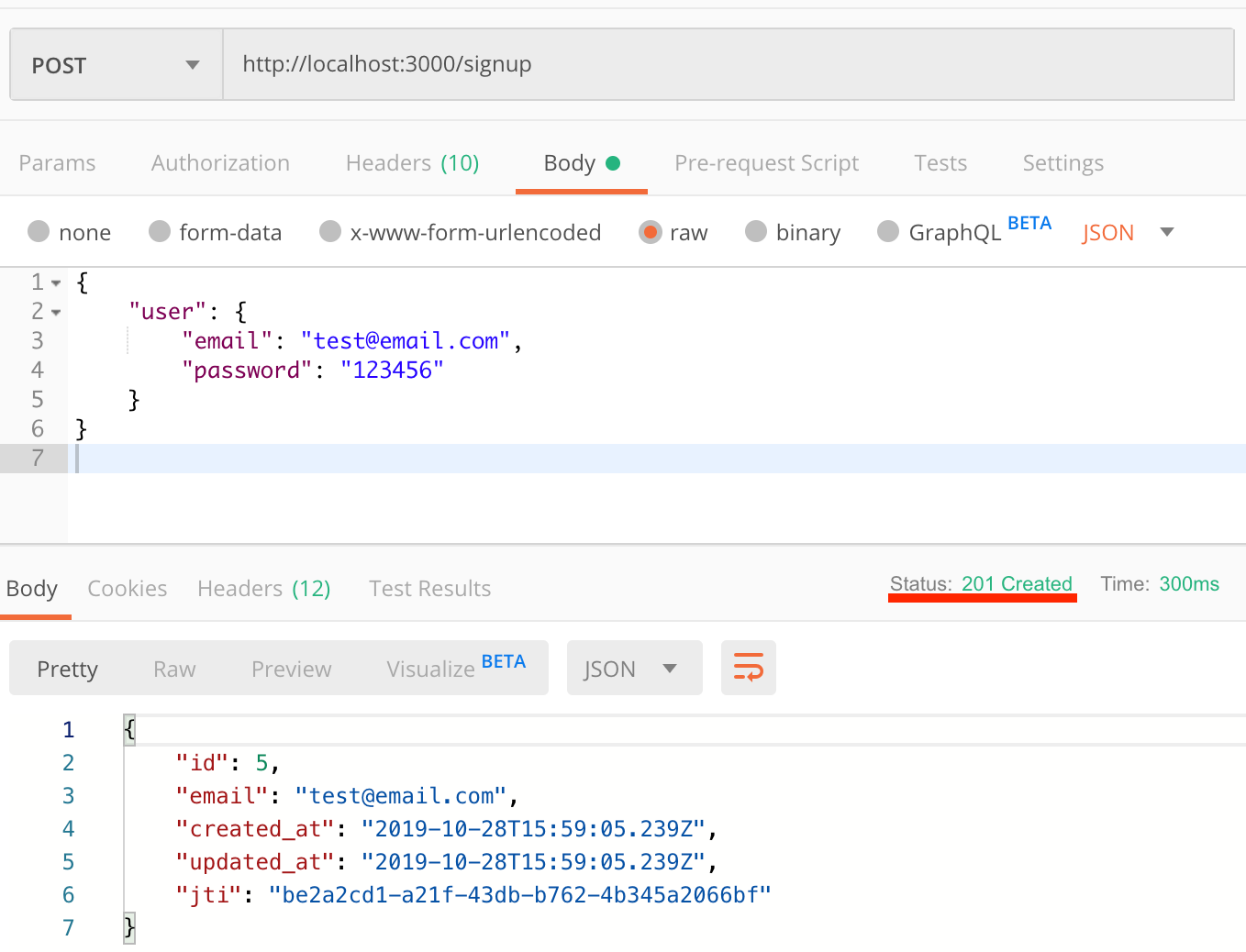Viewport: 1246px width, 952px height.
Task: Open the Headers (10) request tab
Action: (412, 162)
